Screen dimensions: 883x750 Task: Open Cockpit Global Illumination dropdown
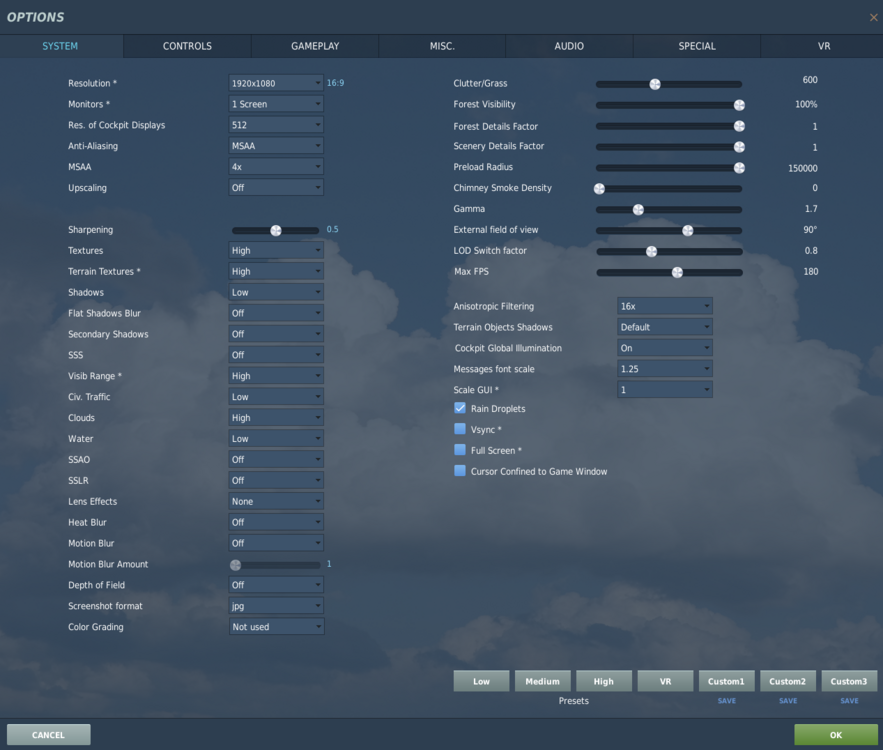coord(665,347)
